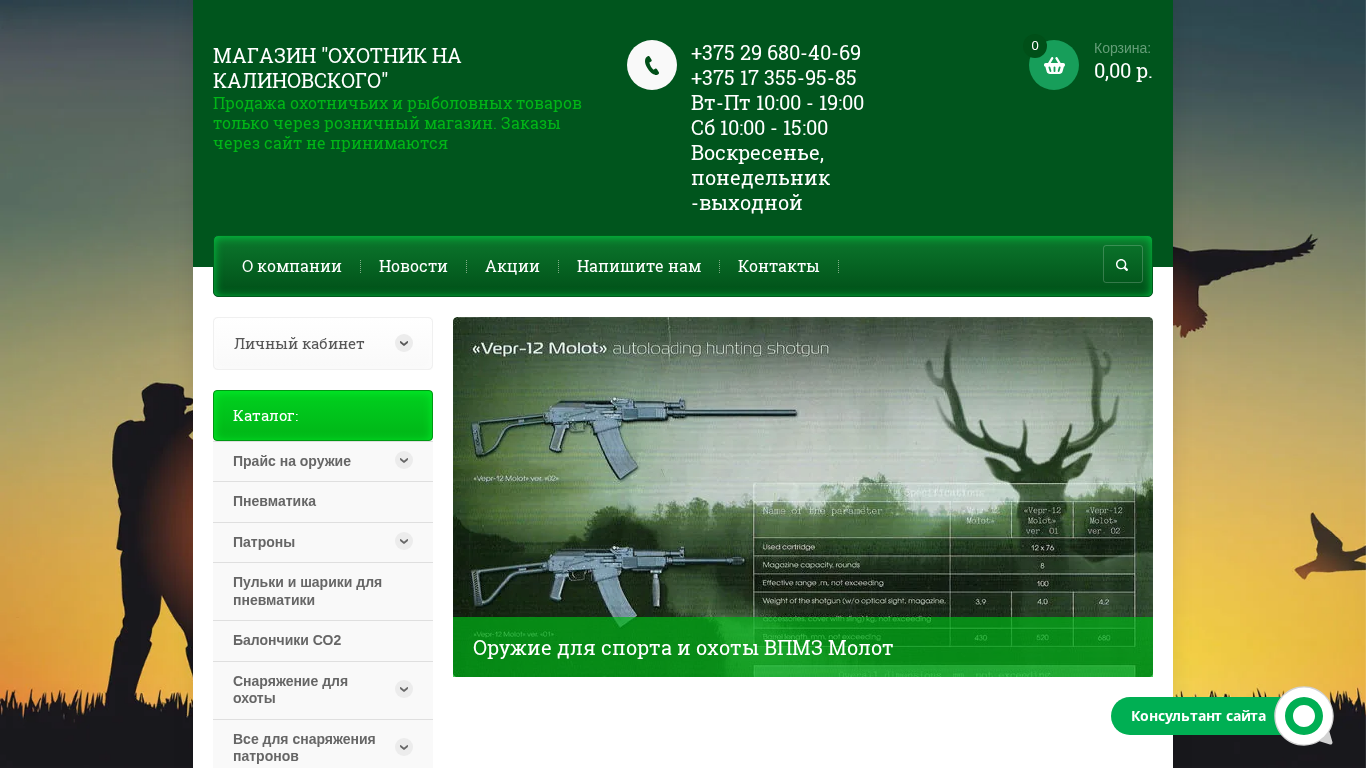Click the Консультант сайта chat button

pyautogui.click(x=1198, y=716)
